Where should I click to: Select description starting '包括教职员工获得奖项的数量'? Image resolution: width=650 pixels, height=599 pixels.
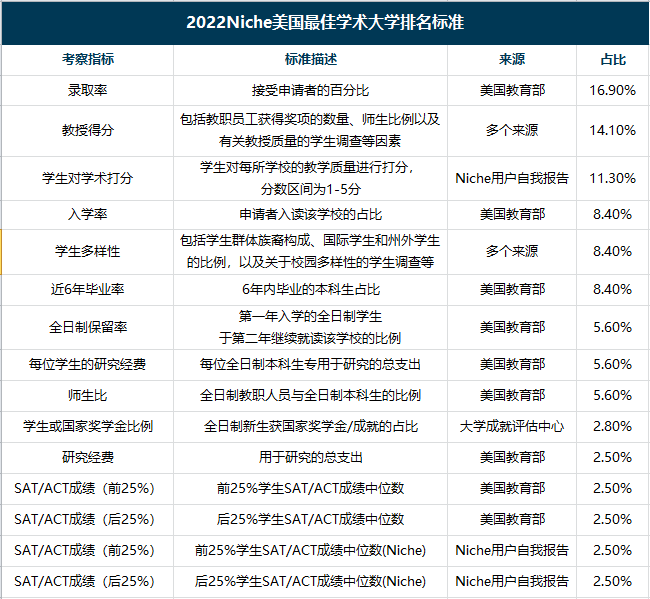point(310,130)
